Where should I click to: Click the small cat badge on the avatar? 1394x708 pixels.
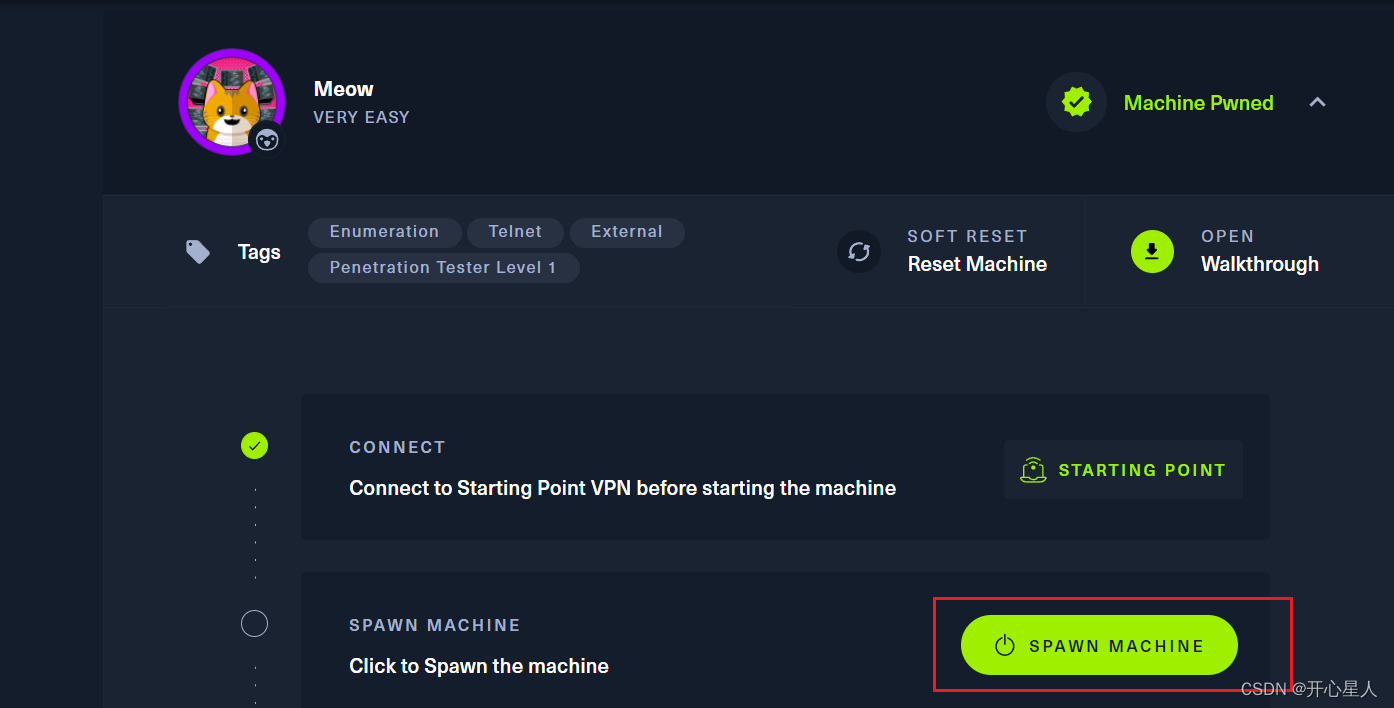pyautogui.click(x=266, y=141)
